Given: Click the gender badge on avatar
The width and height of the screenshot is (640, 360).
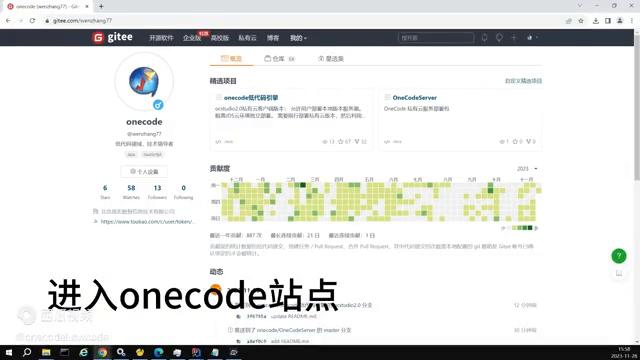Looking at the screenshot, I should click(x=158, y=105).
